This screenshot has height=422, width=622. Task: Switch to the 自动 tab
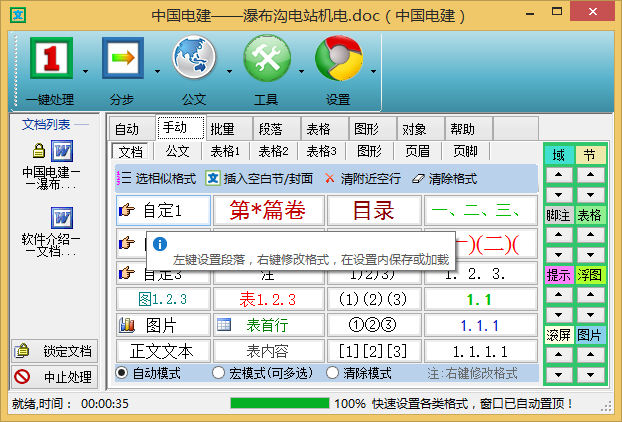pos(132,129)
